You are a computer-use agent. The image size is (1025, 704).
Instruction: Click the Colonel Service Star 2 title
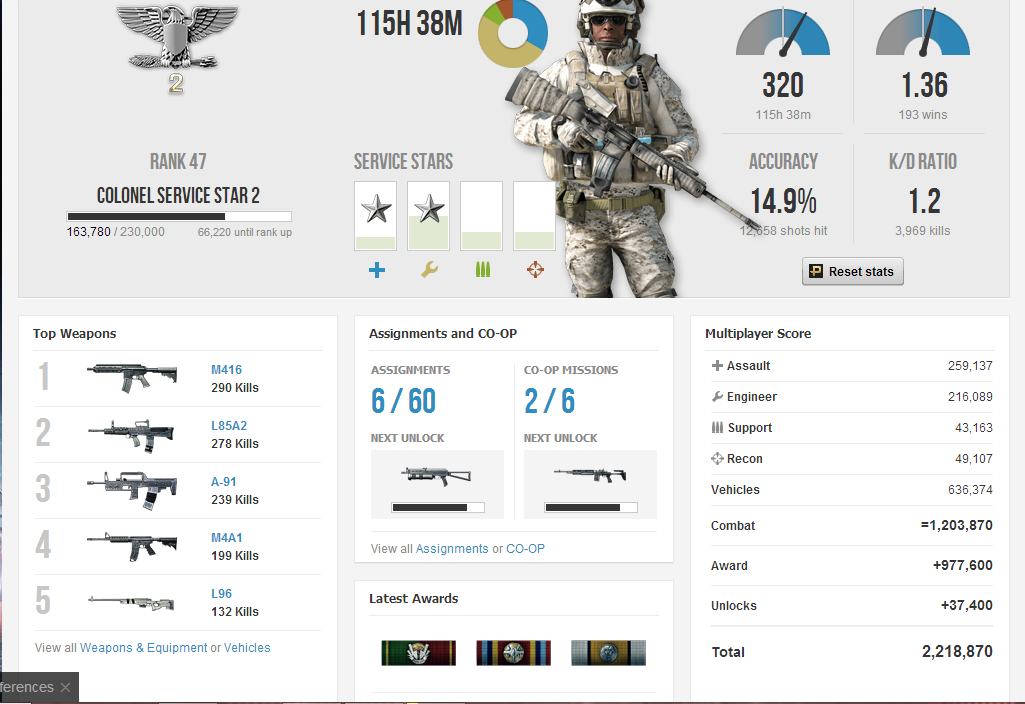[178, 195]
